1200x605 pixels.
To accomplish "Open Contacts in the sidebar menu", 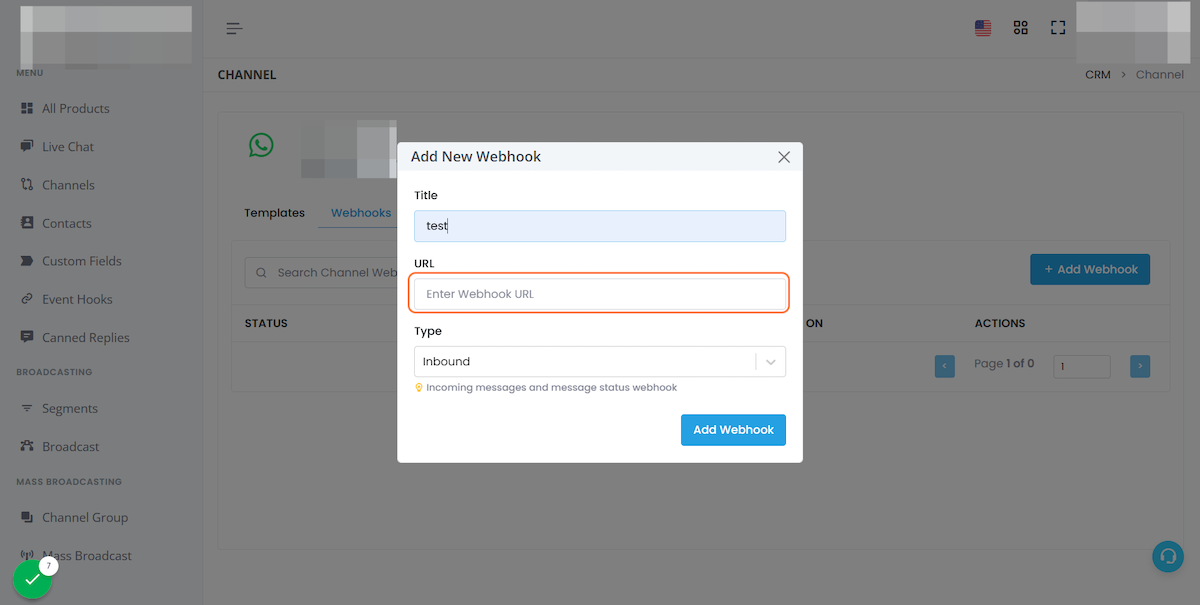I will pos(66,223).
